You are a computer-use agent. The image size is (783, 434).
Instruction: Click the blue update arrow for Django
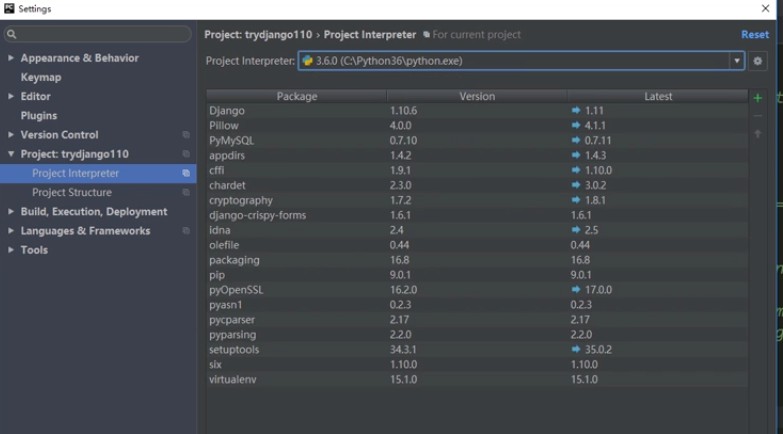coord(576,111)
